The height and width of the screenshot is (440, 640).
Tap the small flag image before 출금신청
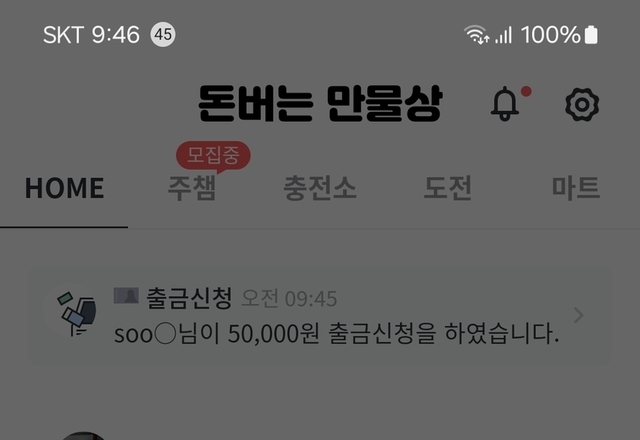(126, 296)
